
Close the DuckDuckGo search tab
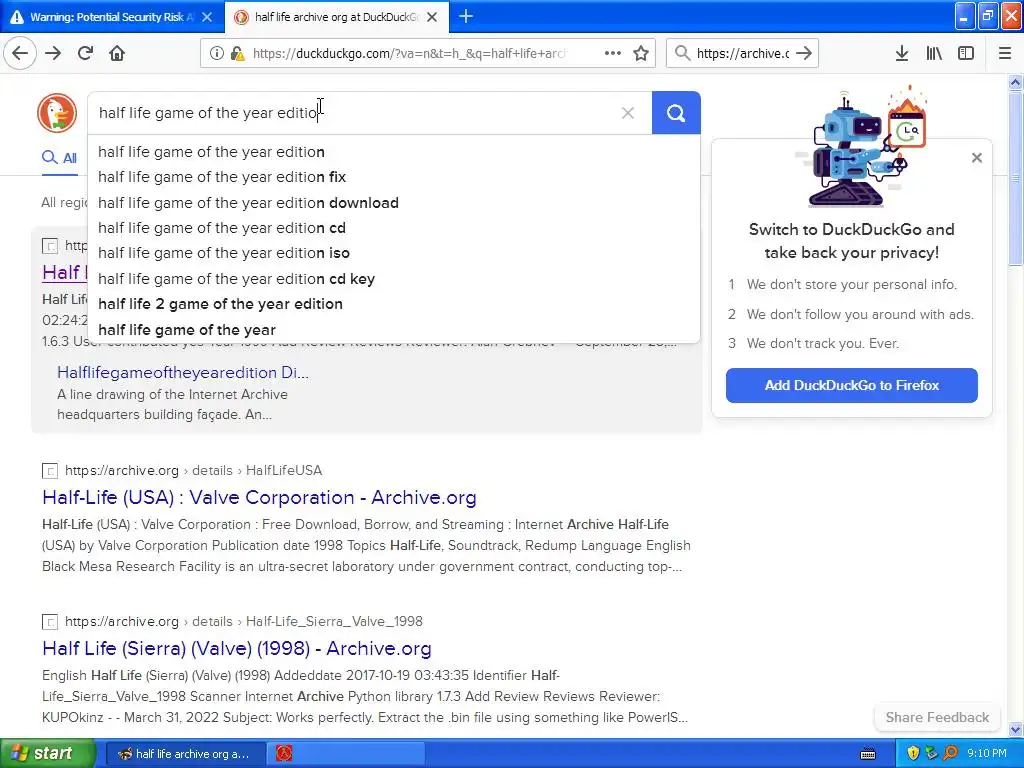pyautogui.click(x=432, y=17)
